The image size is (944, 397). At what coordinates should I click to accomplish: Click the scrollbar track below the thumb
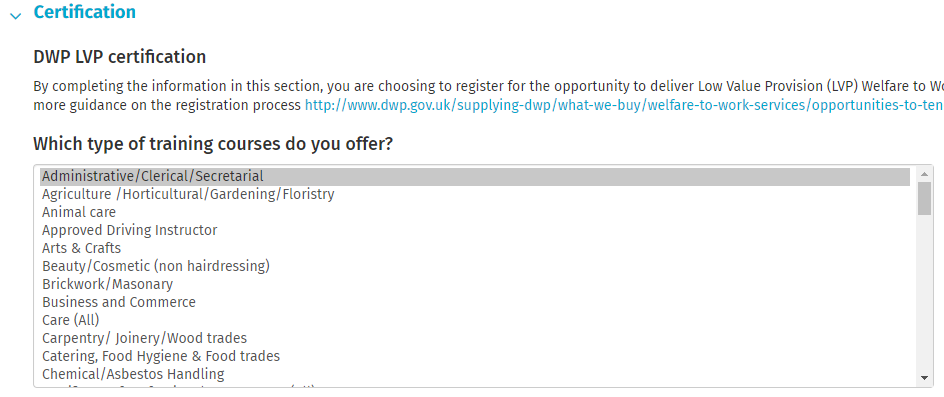[924, 293]
